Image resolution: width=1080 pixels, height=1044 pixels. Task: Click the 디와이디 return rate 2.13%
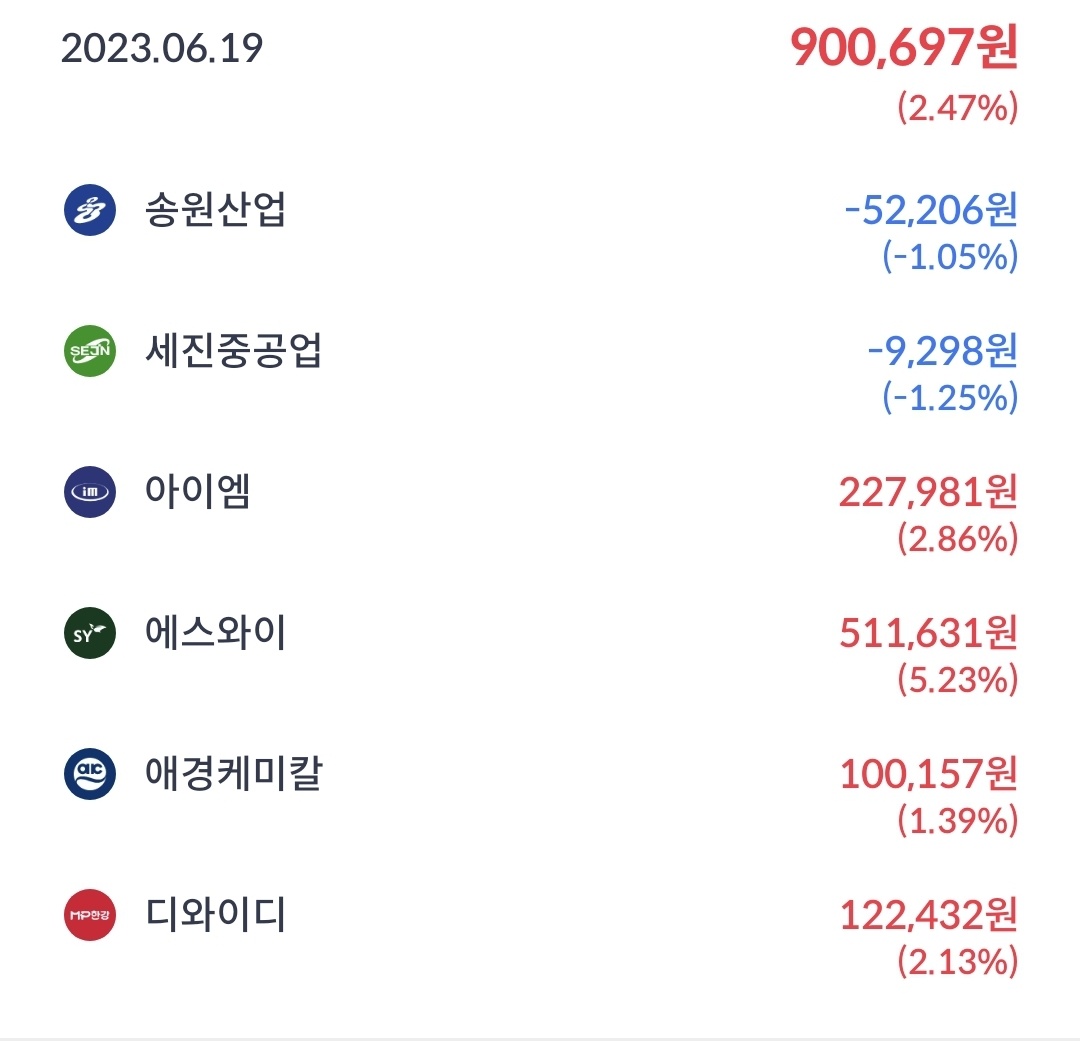[x=957, y=962]
